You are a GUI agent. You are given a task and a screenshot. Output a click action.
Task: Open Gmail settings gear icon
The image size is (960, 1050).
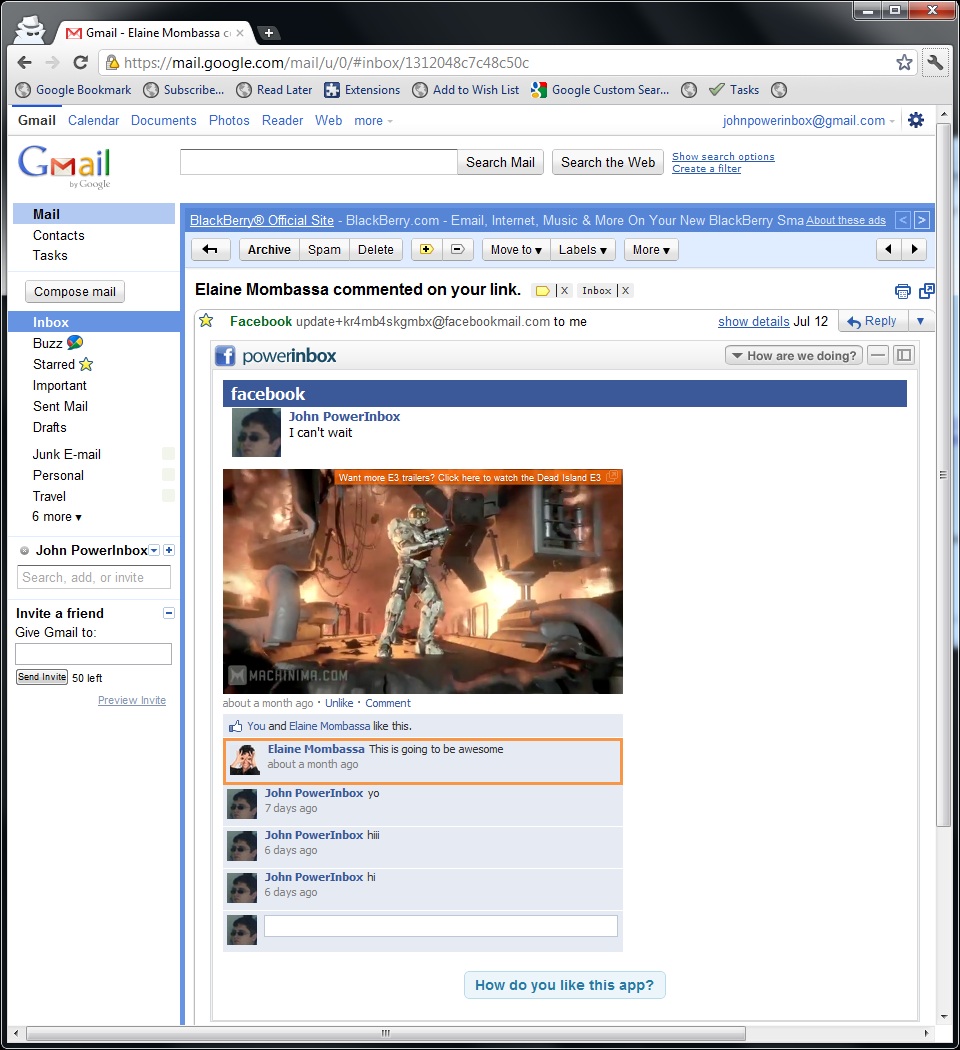[x=916, y=120]
